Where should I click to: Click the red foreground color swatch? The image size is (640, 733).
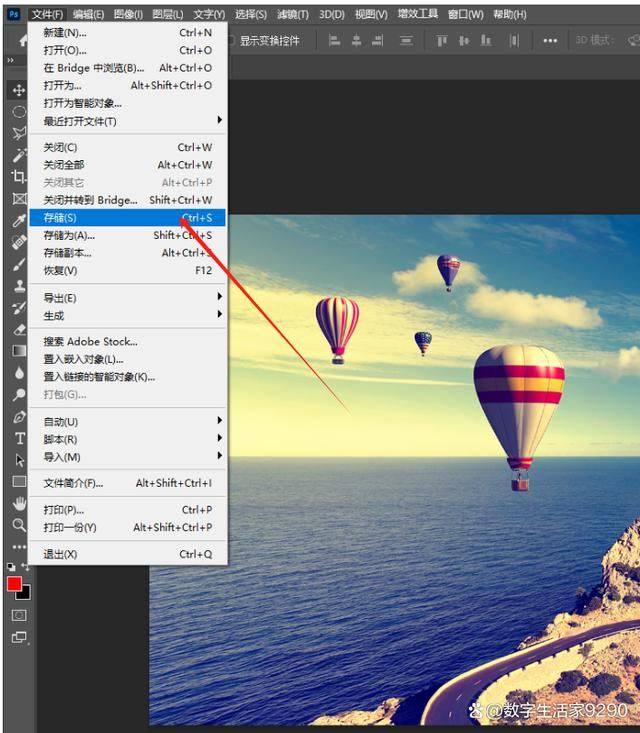click(14, 584)
